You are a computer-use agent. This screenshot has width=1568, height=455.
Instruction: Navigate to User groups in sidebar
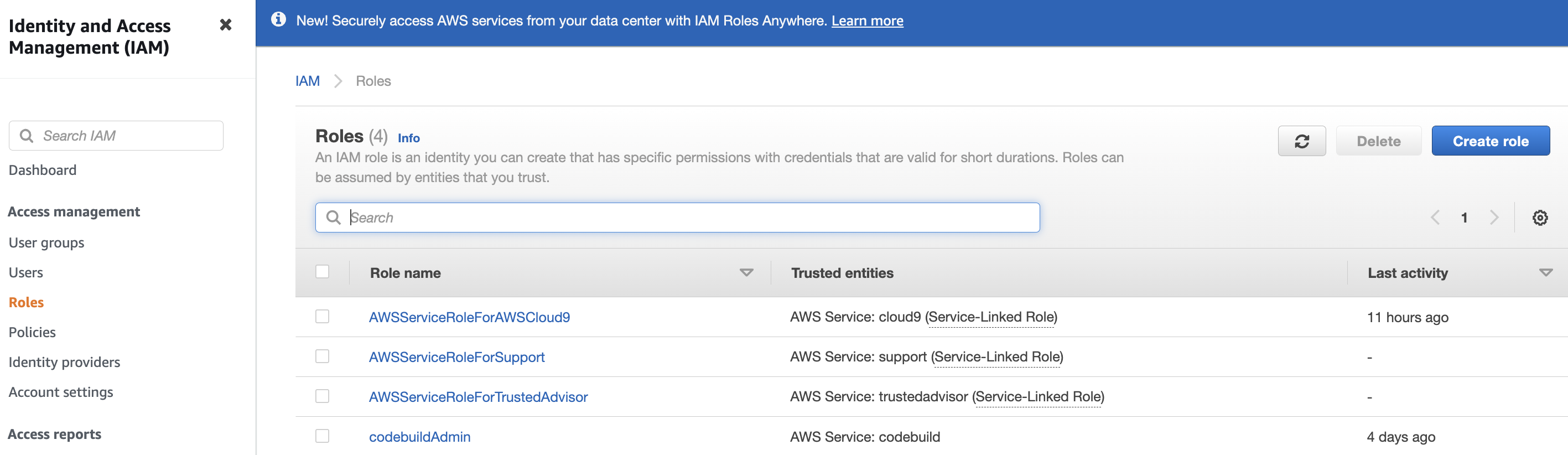[x=46, y=242]
